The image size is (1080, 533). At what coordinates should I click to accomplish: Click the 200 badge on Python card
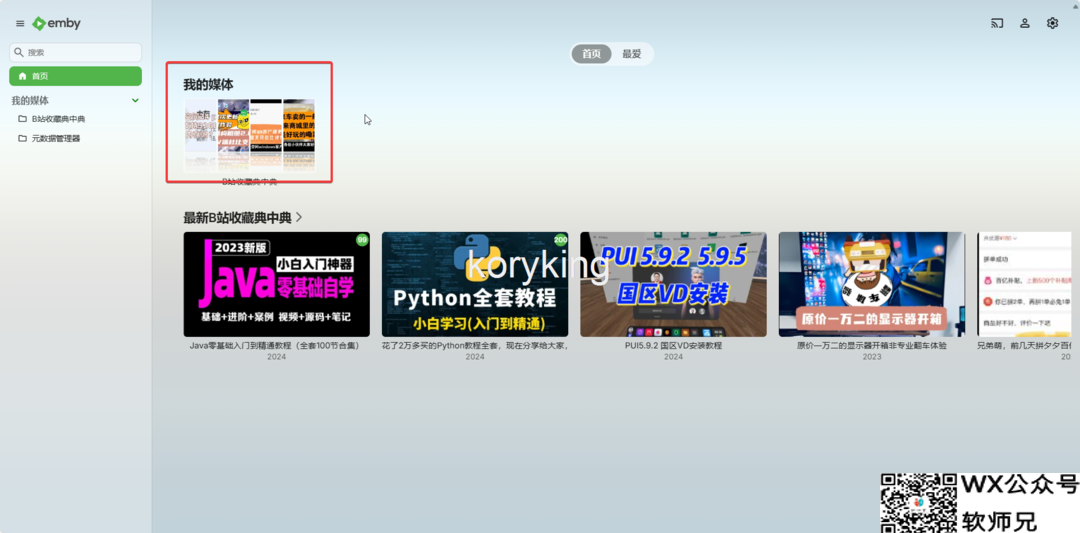tap(560, 240)
